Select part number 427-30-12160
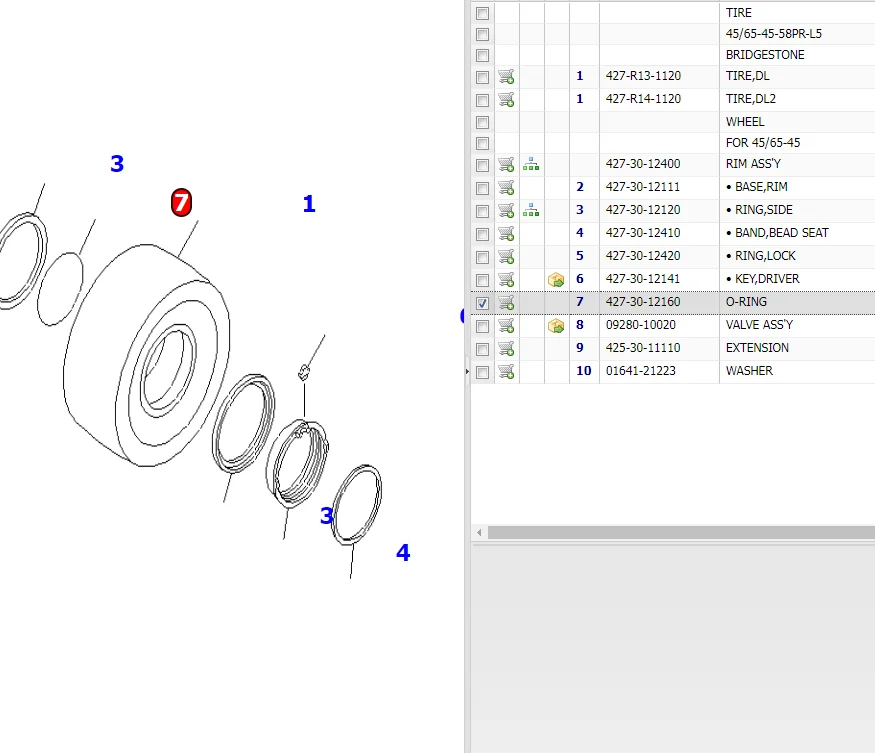 pos(643,302)
